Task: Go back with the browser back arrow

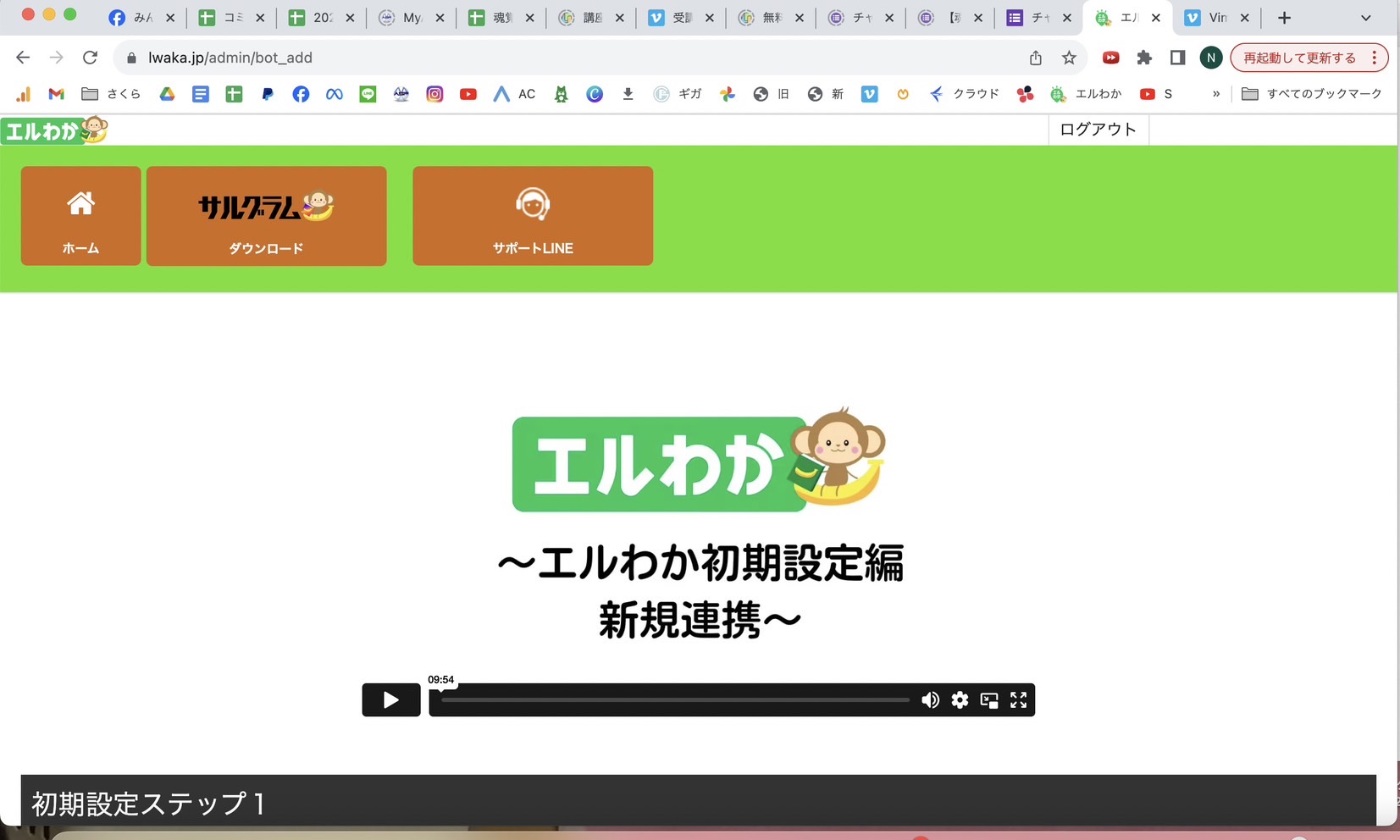Action: (23, 58)
